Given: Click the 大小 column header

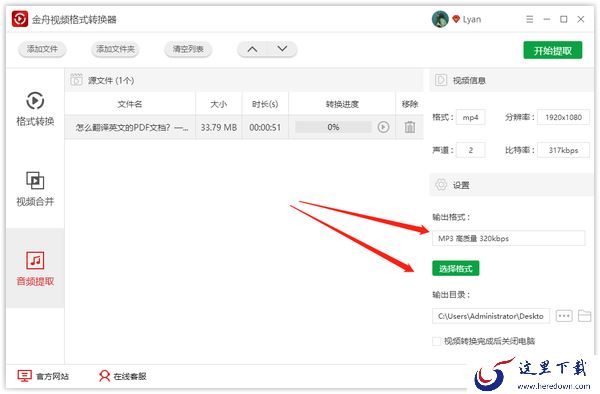Looking at the screenshot, I should click(x=218, y=104).
